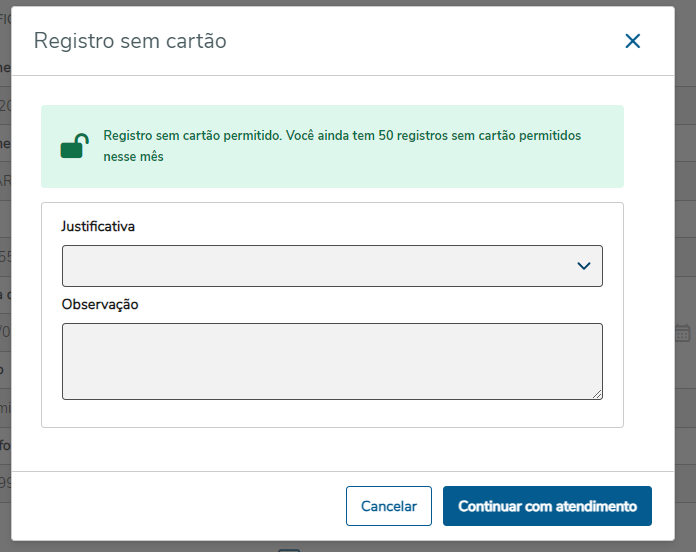Click the dialog header between title and X

click(x=420, y=41)
